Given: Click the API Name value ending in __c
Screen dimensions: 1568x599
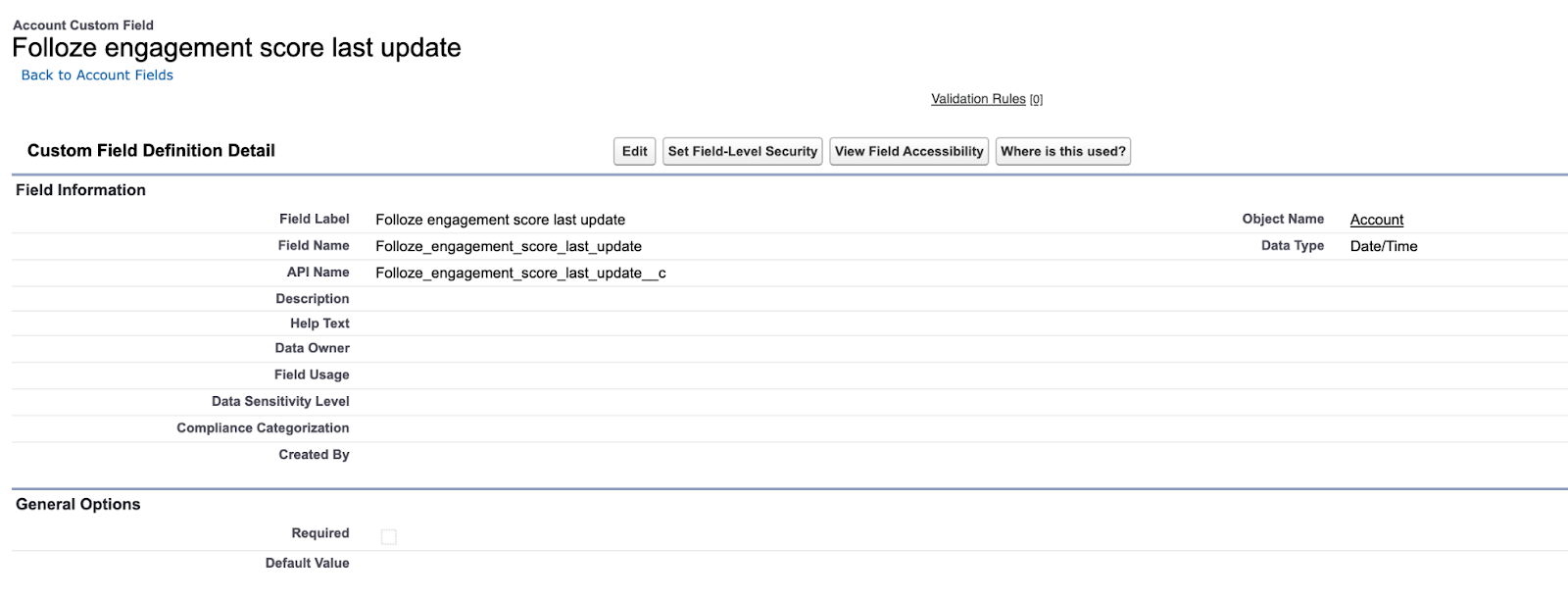Looking at the screenshot, I should click(520, 274).
